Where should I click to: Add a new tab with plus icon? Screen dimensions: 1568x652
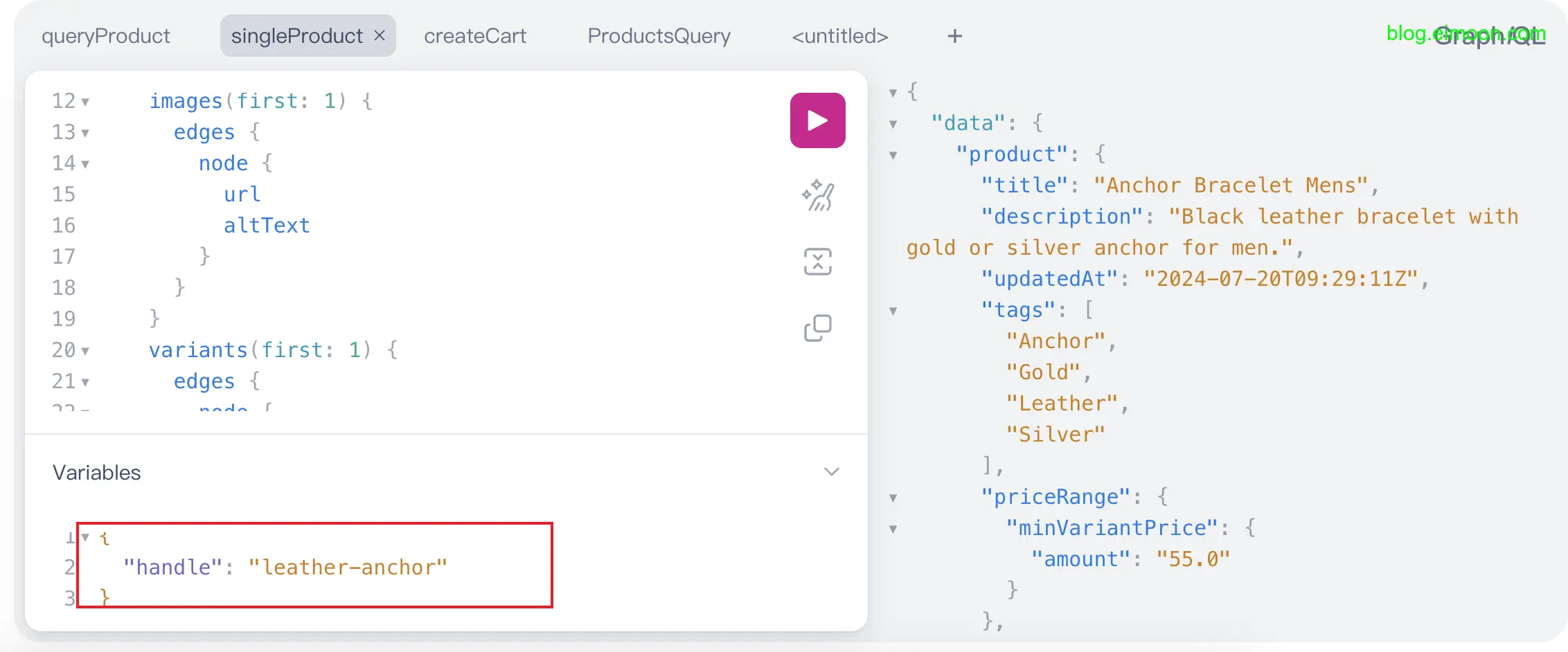[954, 36]
